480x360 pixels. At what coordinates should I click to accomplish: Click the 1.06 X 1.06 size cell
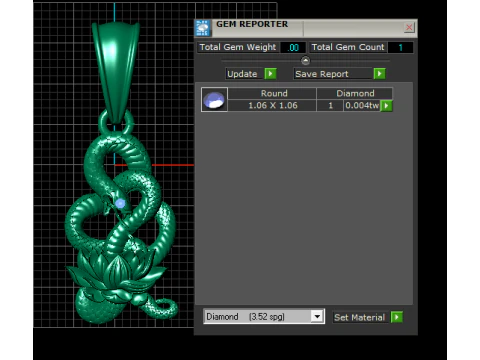pos(272,106)
